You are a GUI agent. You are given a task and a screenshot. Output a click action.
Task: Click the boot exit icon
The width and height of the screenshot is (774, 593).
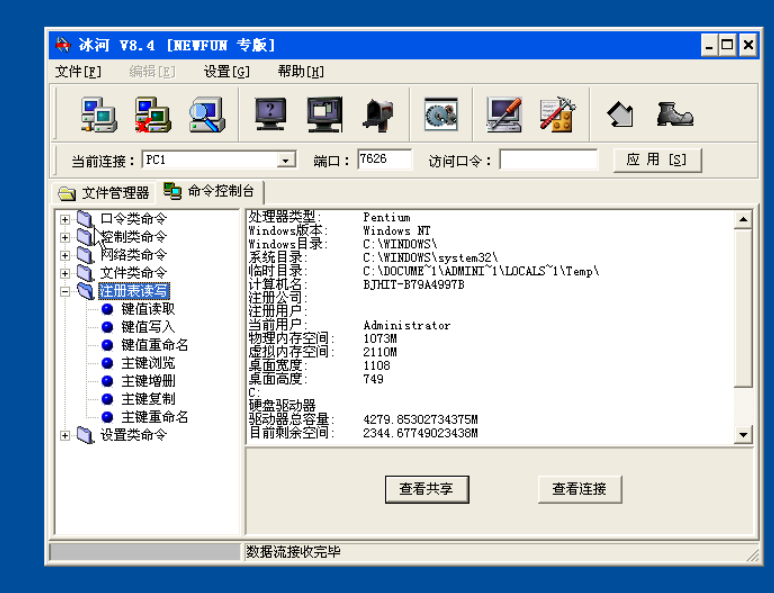coord(675,115)
